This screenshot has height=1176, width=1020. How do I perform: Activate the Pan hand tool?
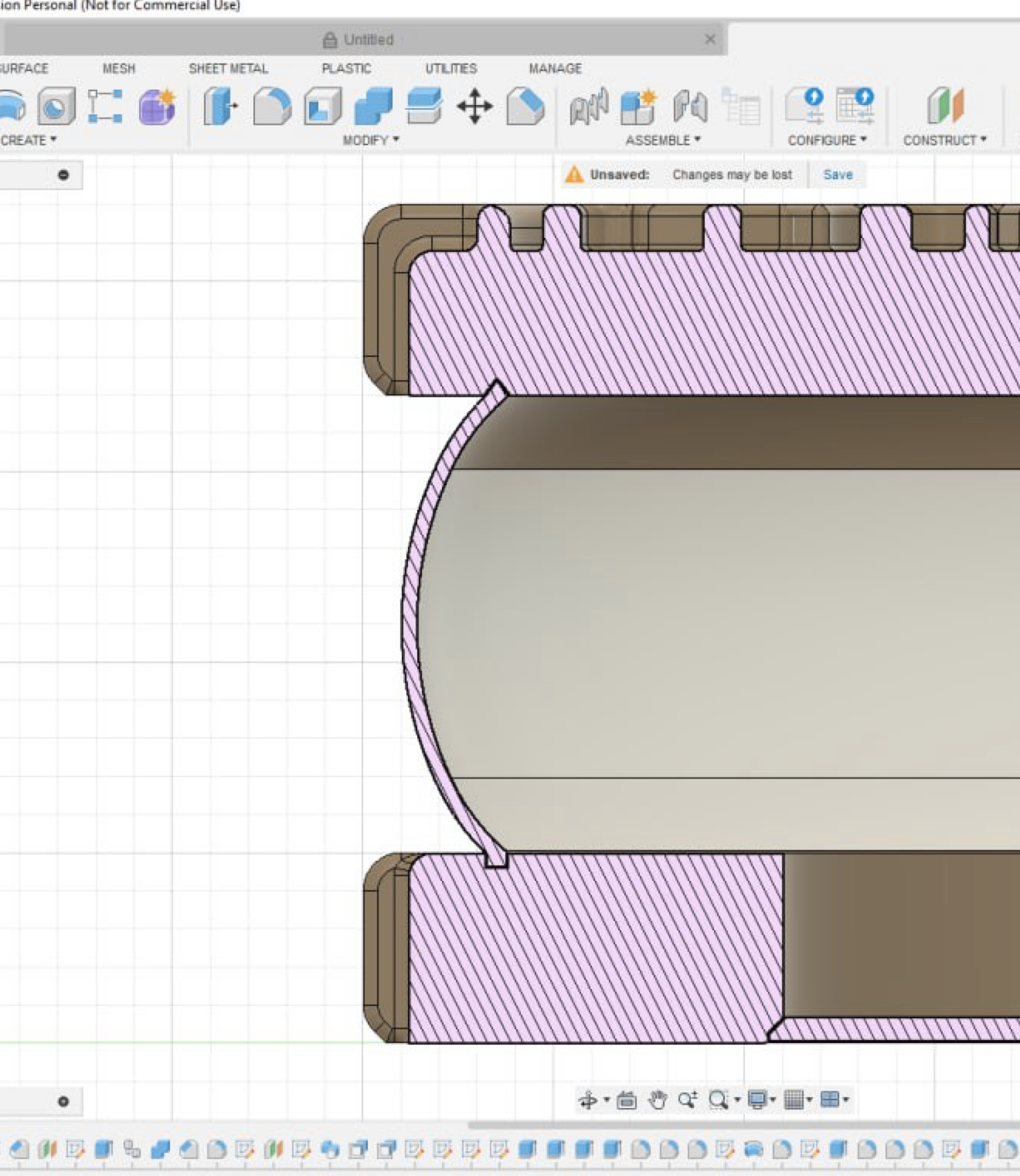658,1100
